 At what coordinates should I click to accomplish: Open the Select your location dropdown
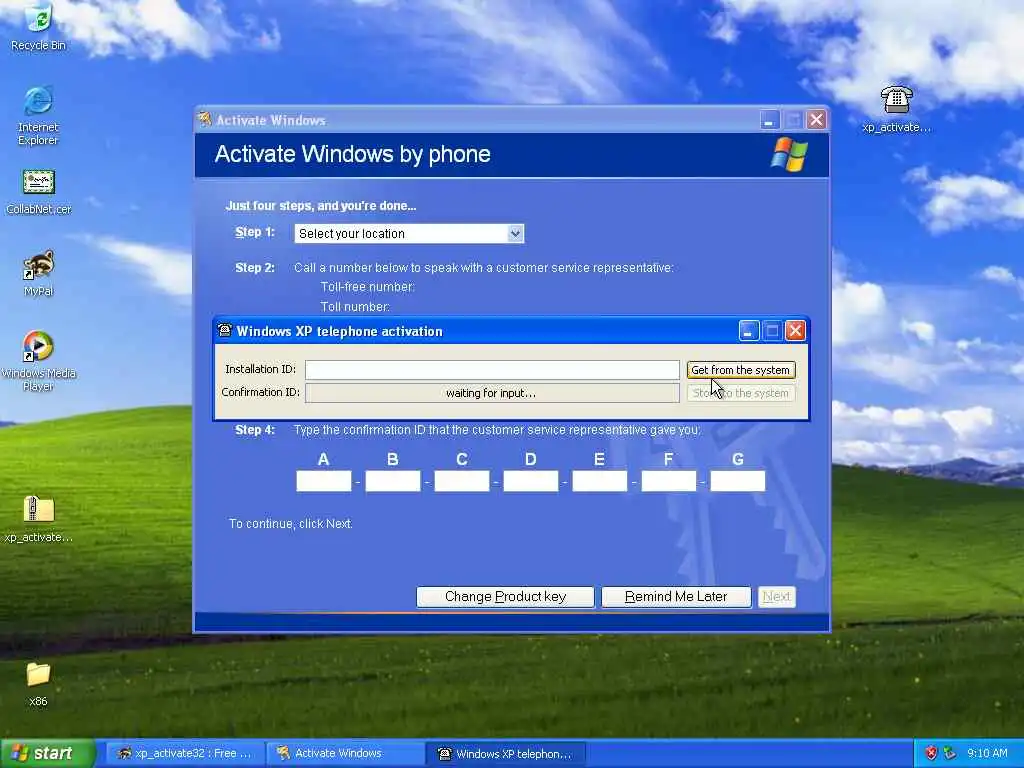coord(409,233)
